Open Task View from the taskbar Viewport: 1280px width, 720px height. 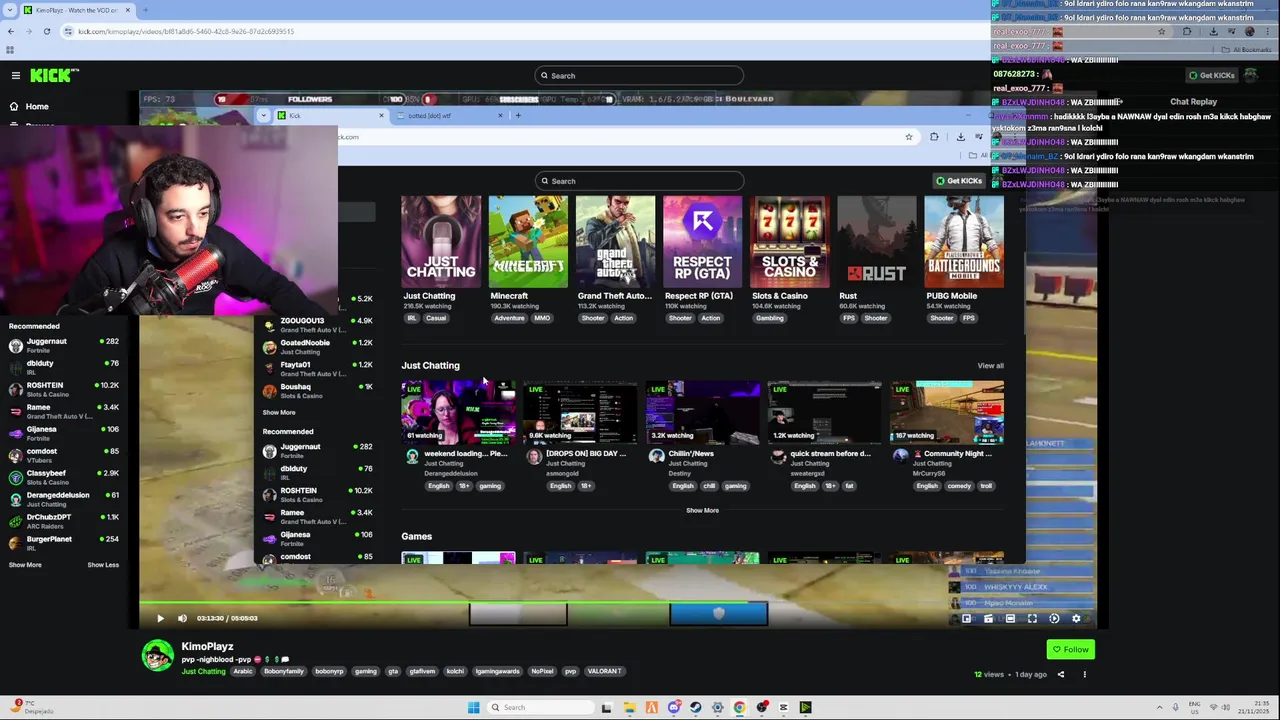point(606,707)
